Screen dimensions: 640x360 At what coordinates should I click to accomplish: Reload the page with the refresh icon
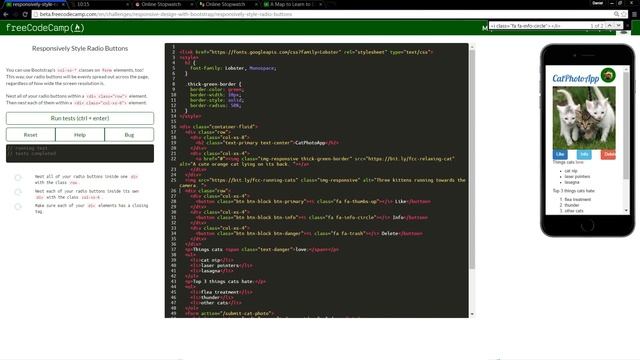coord(25,14)
